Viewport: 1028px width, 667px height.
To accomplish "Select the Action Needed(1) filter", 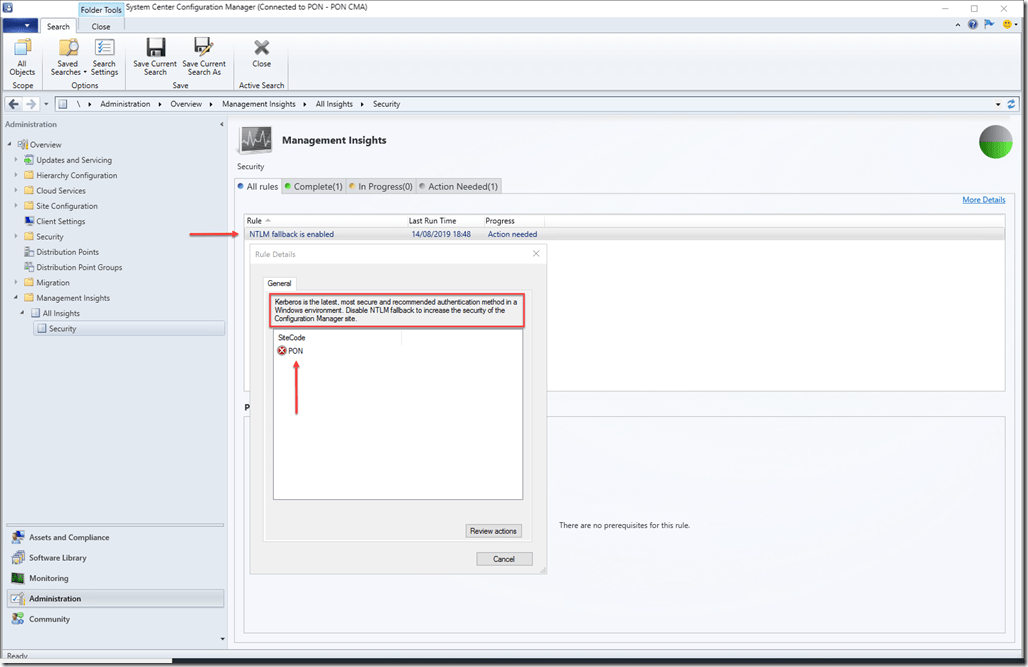I will pyautogui.click(x=458, y=186).
